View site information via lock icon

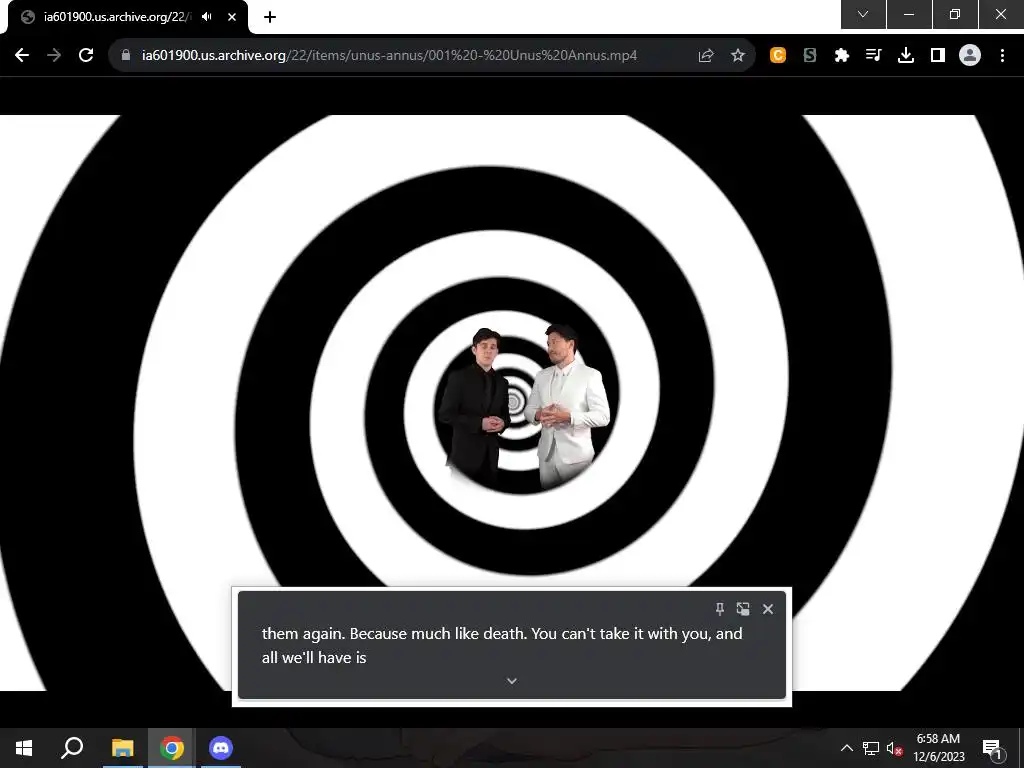[x=126, y=56]
